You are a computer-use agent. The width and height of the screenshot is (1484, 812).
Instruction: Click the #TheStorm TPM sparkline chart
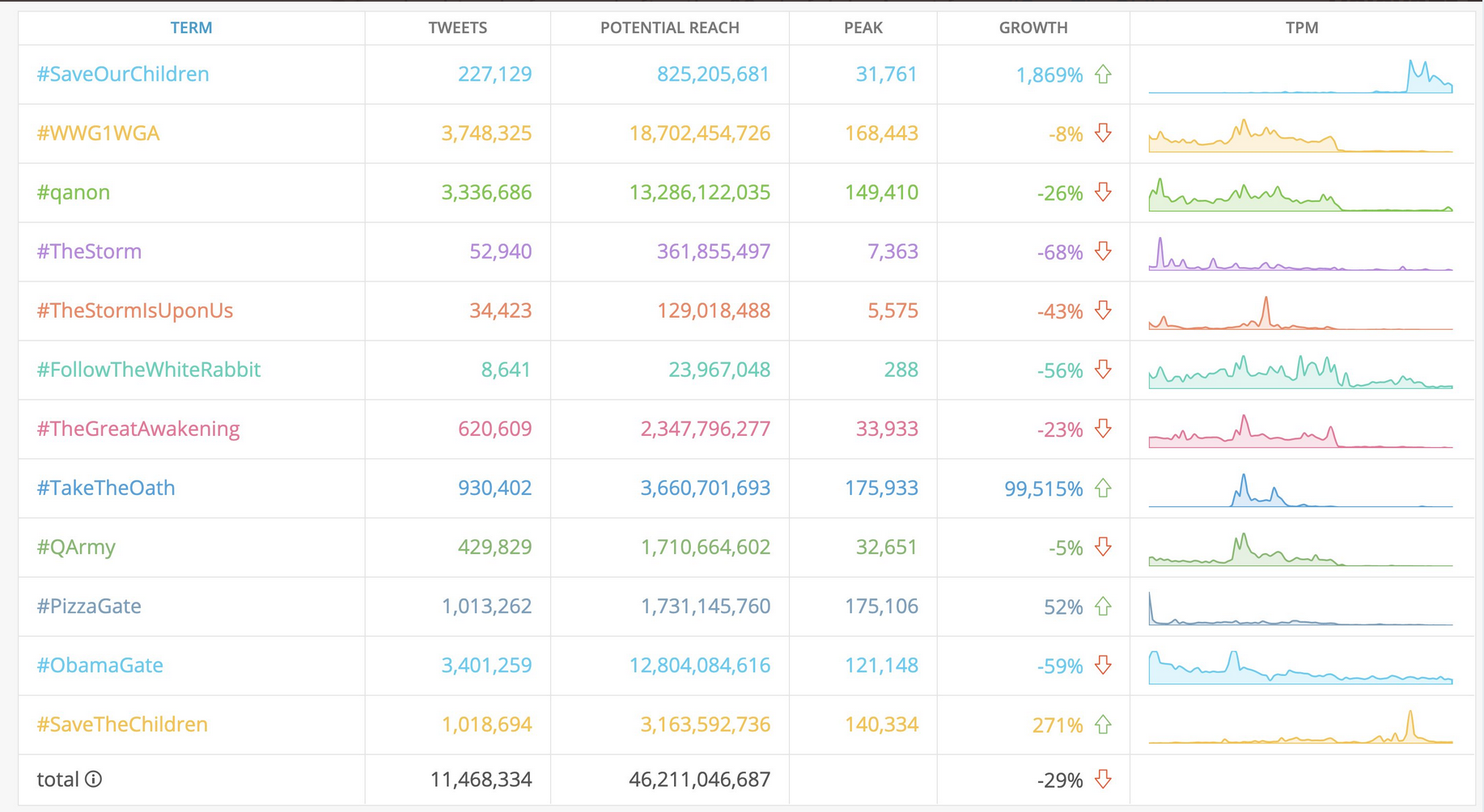point(1300,253)
